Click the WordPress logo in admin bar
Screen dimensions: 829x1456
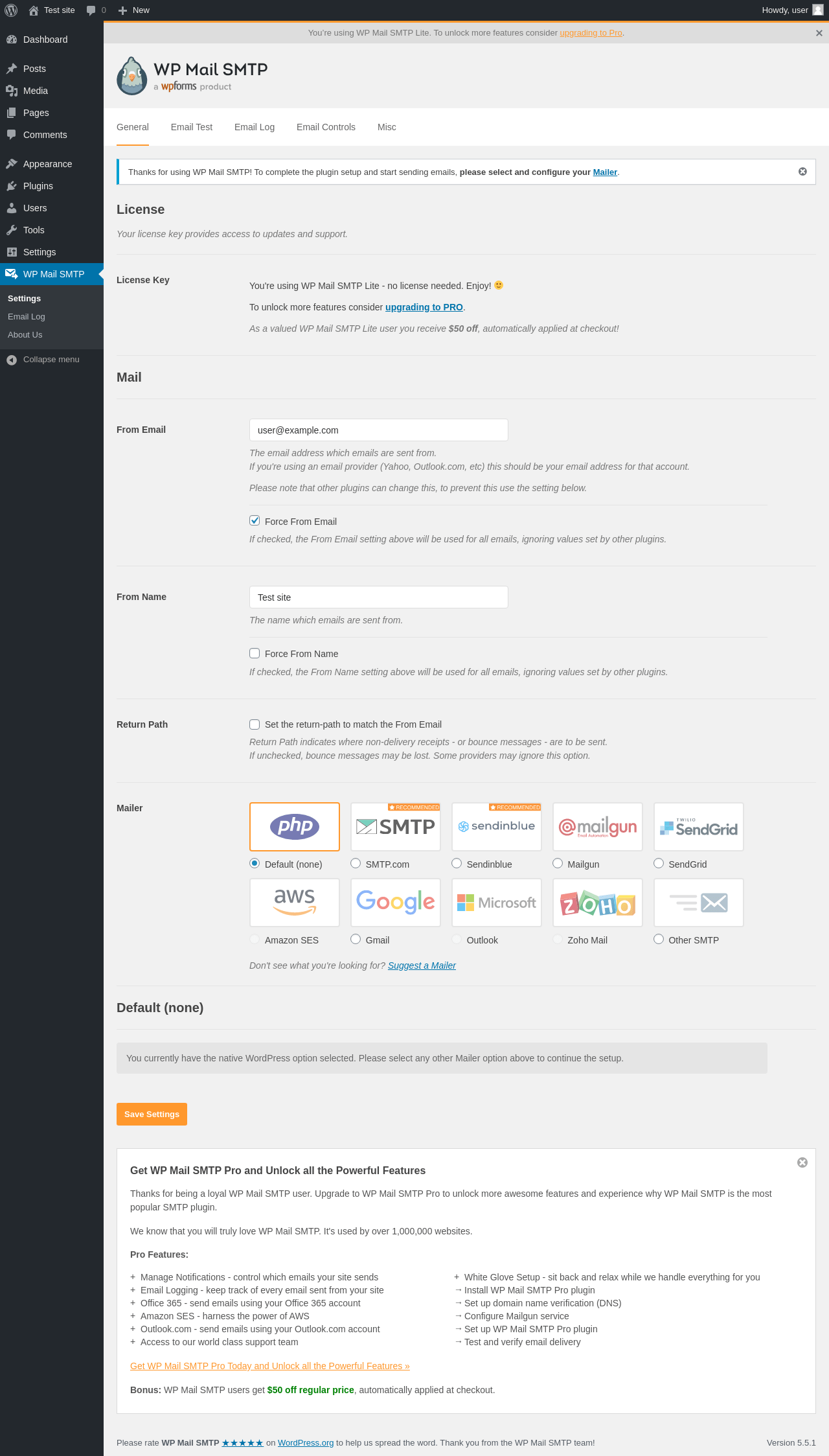[11, 10]
